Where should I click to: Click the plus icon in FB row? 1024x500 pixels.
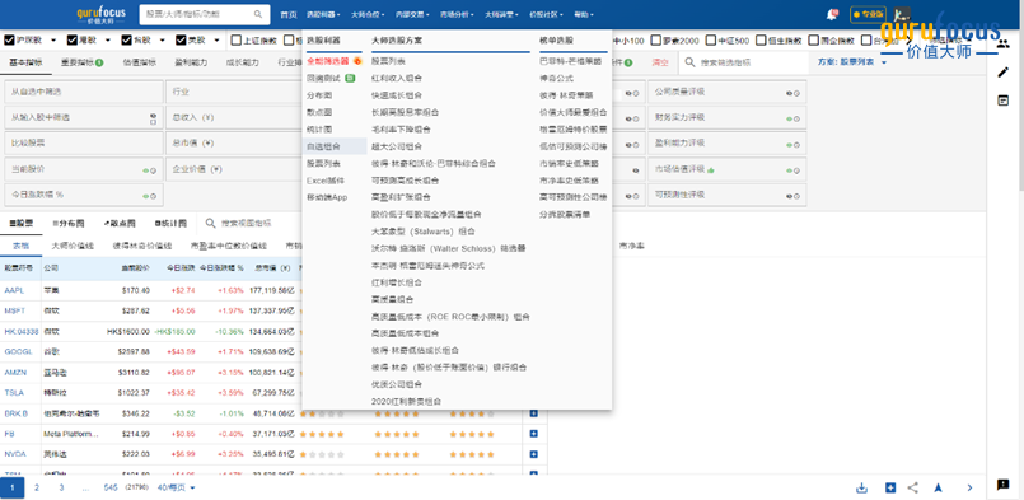click(534, 433)
